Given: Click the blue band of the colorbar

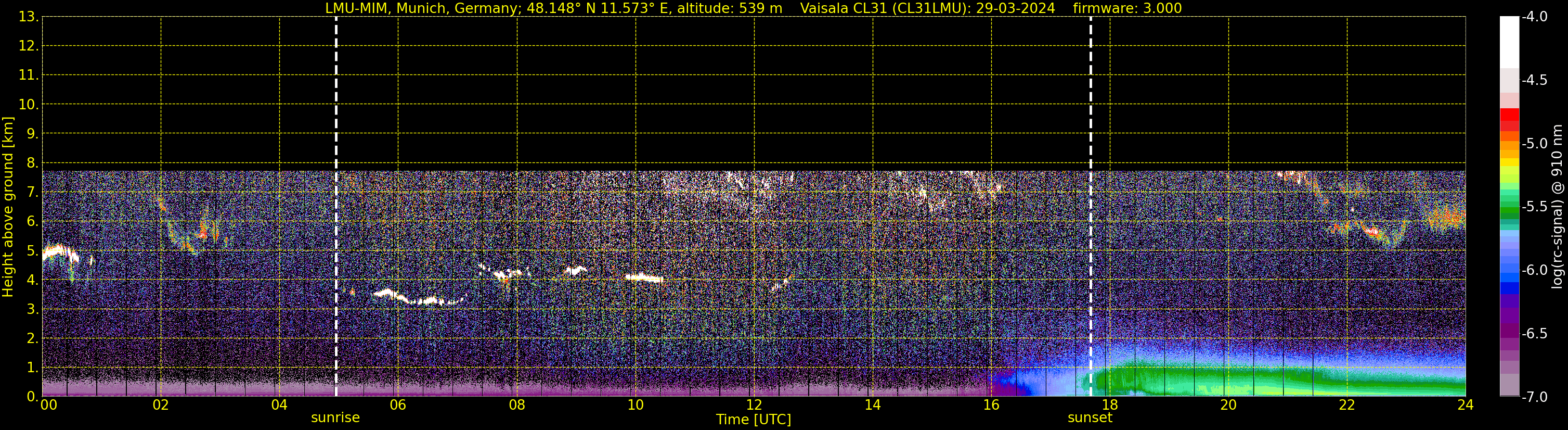Looking at the screenshot, I should pyautogui.click(x=1509, y=288).
